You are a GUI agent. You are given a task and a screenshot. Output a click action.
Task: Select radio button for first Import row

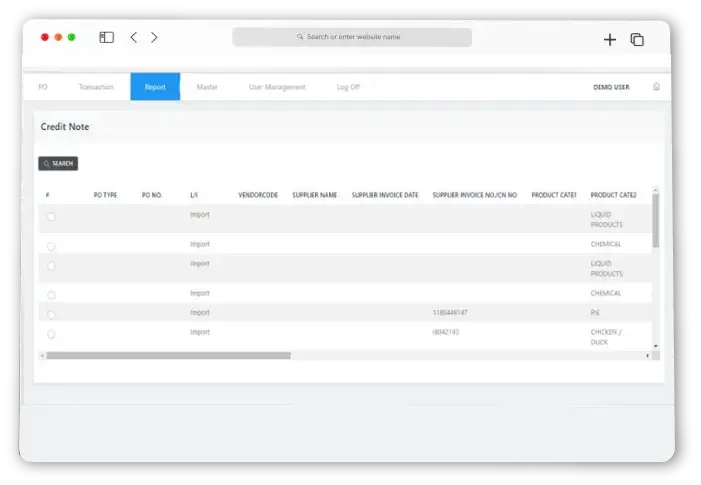pyautogui.click(x=51, y=217)
